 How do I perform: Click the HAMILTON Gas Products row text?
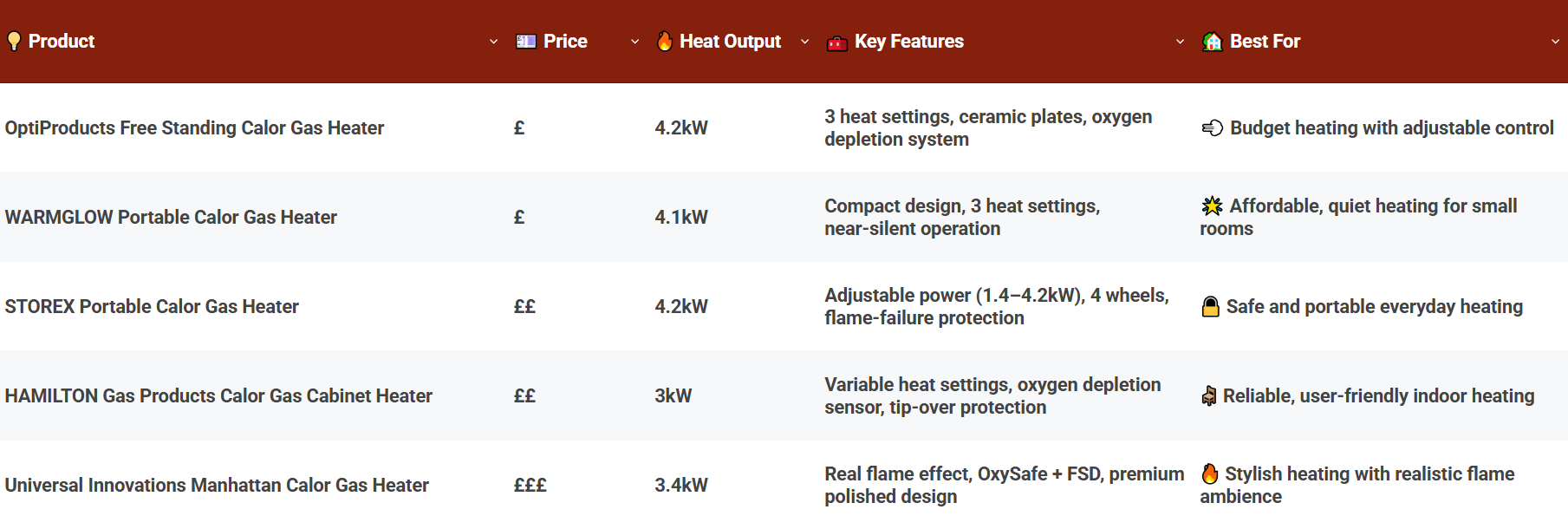218,395
